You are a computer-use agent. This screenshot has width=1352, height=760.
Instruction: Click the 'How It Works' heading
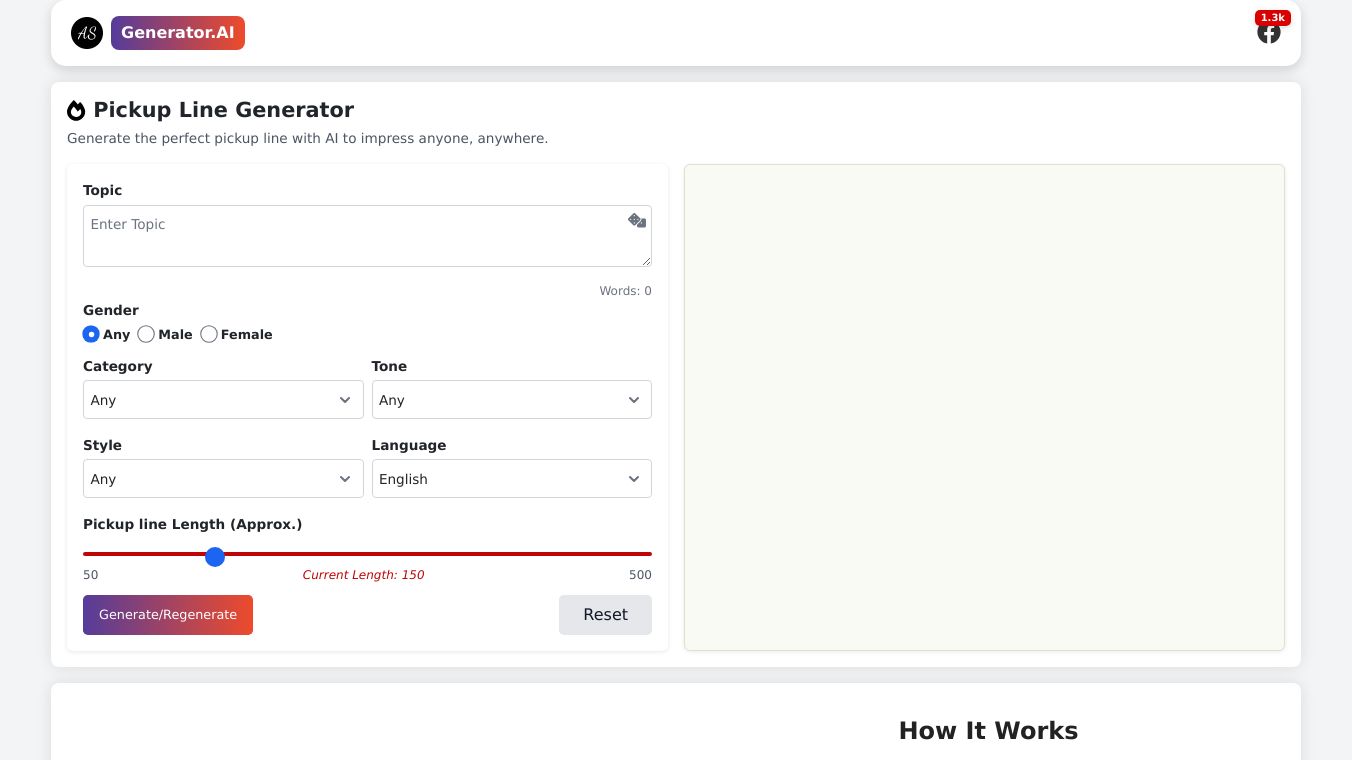pos(988,731)
